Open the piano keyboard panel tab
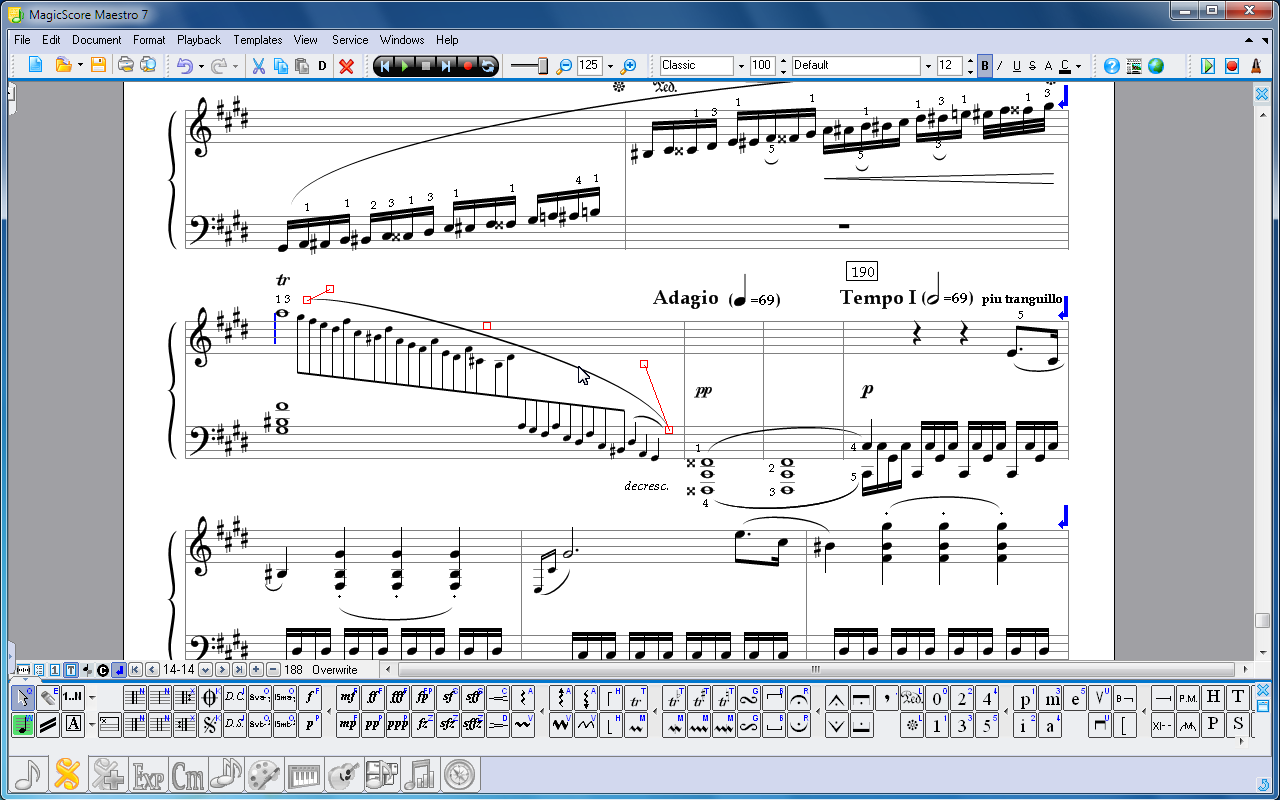The width and height of the screenshot is (1280, 800). [303, 774]
